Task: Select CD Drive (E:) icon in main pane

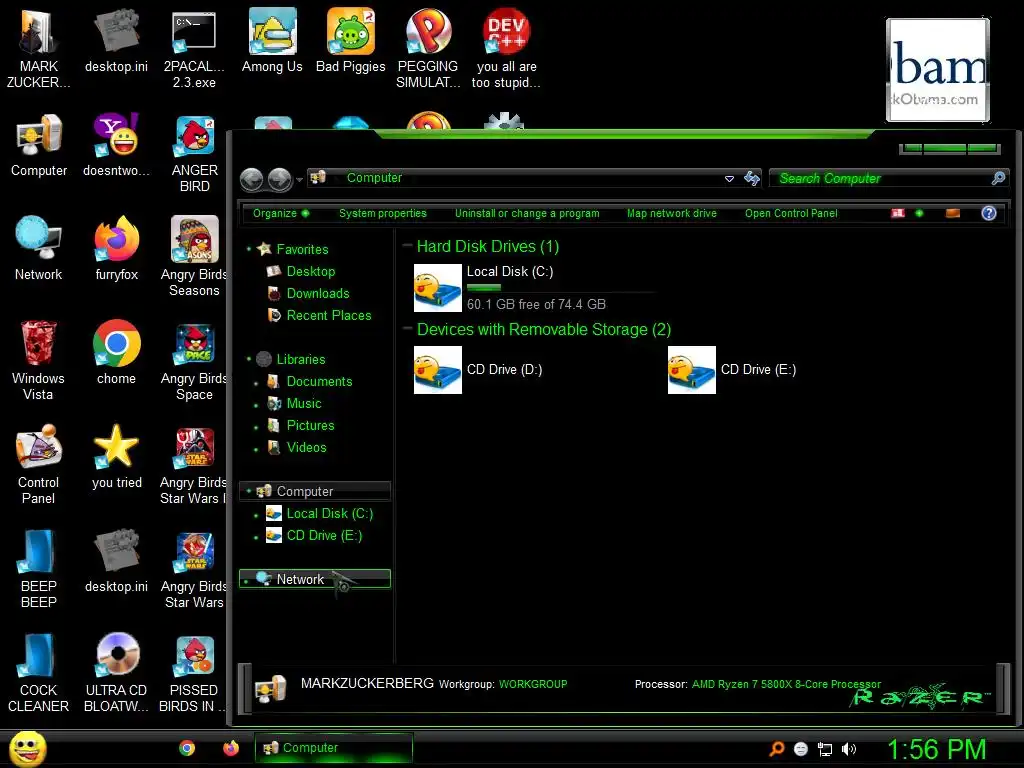Action: pyautogui.click(x=692, y=370)
